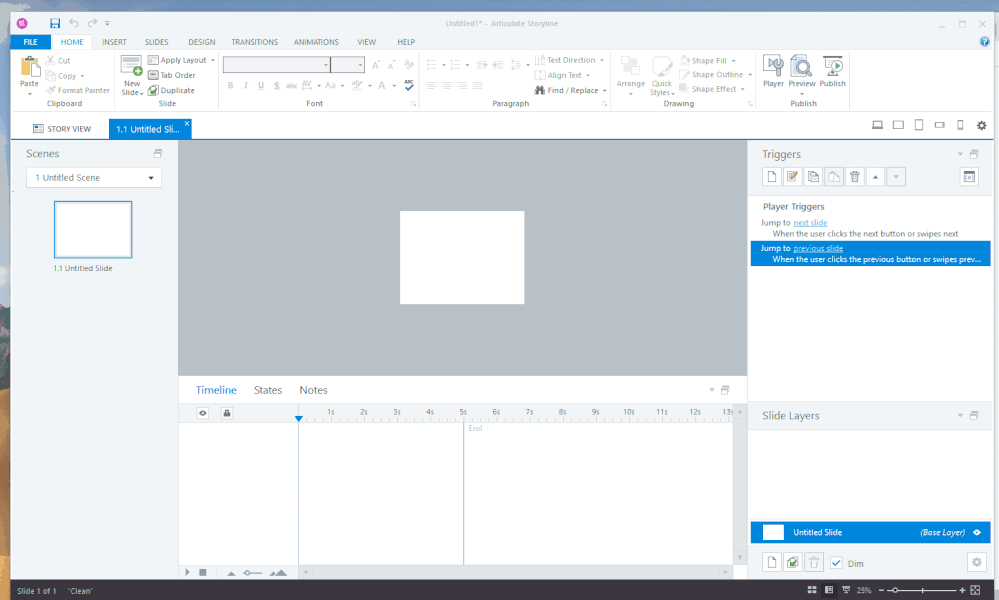Expand the Apply Layout dropdown
999x600 pixels.
(212, 60)
